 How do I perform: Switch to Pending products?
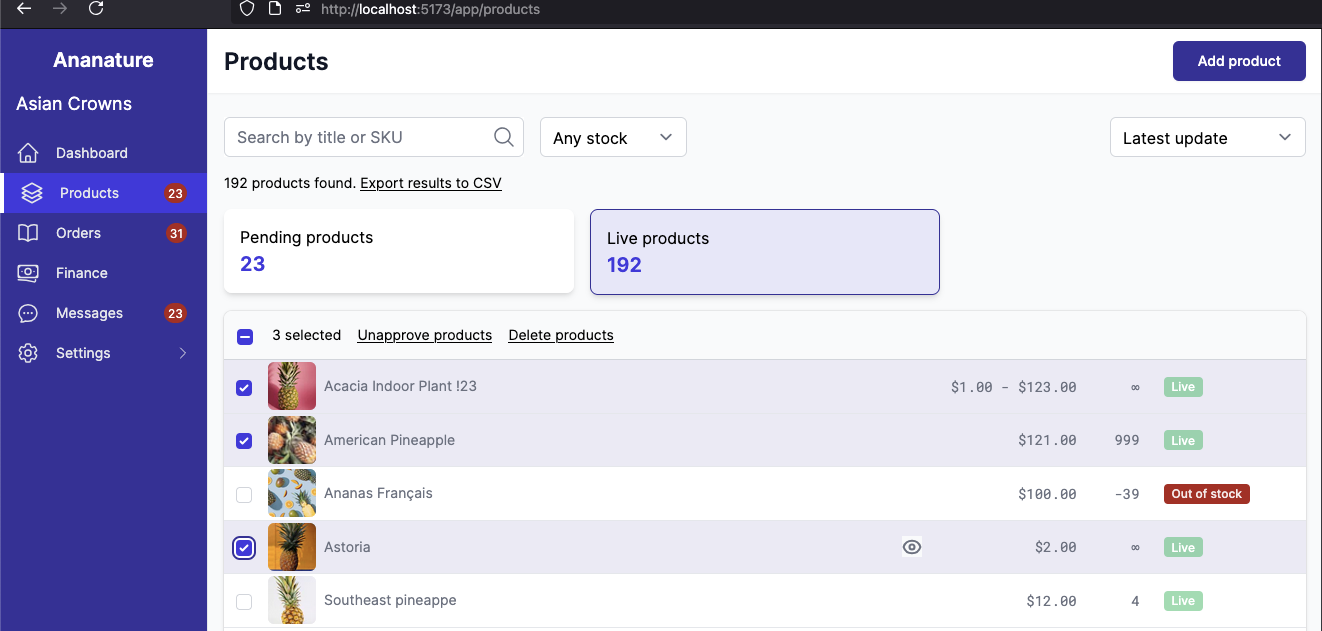(x=398, y=251)
